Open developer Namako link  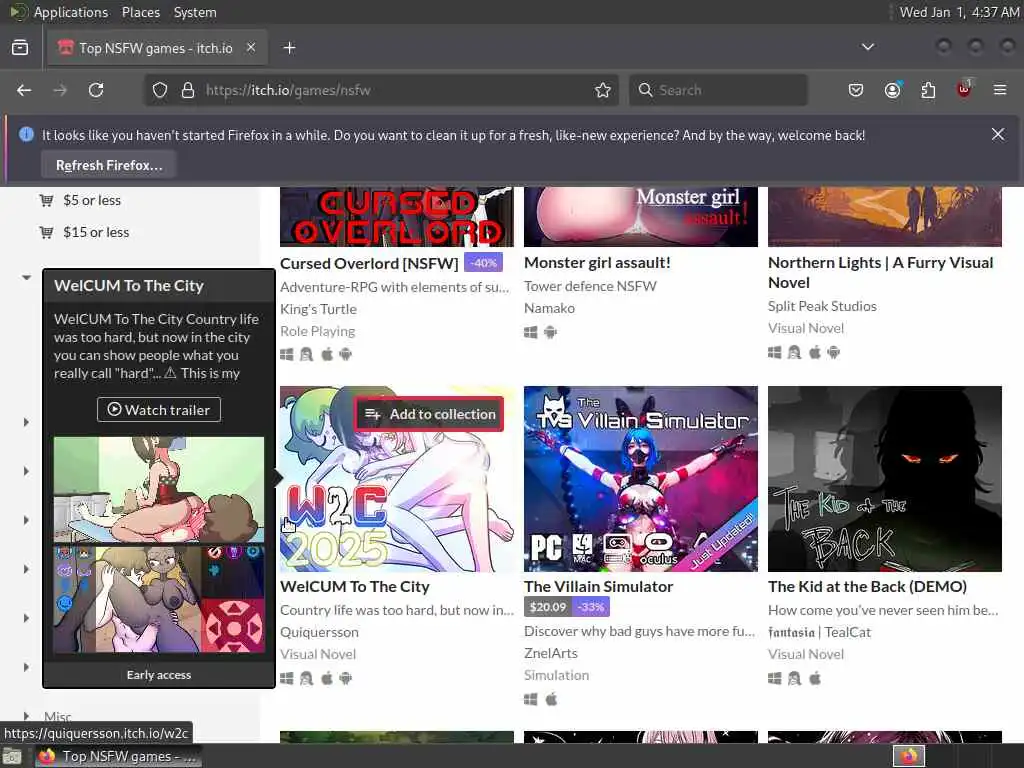click(549, 308)
